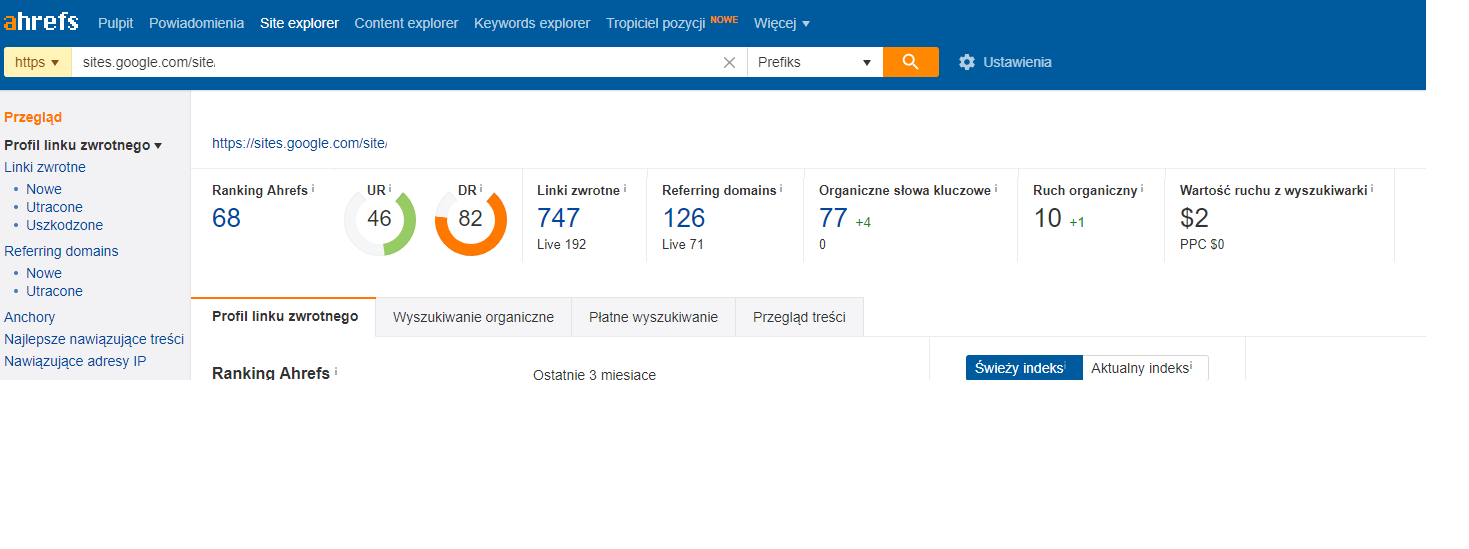Click the traffic value $2
The width and height of the screenshot is (1469, 549).
[1194, 218]
